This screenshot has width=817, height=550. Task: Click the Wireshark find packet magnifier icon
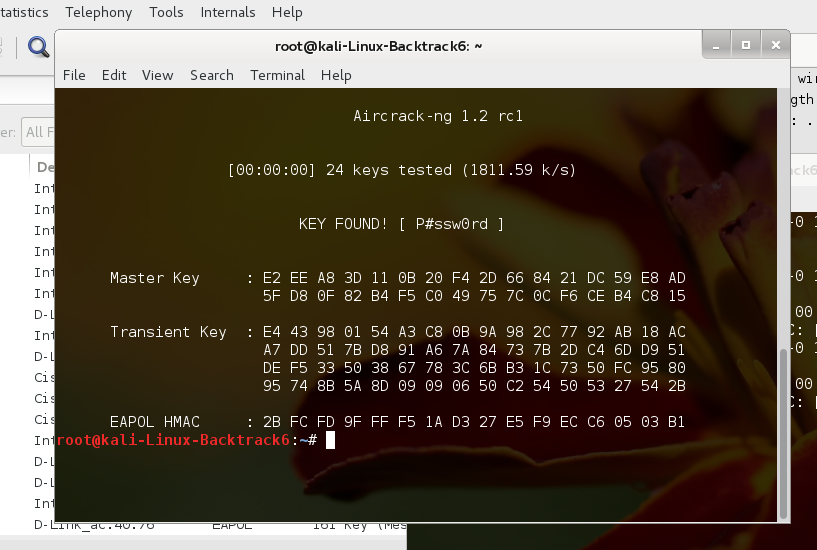tap(39, 47)
